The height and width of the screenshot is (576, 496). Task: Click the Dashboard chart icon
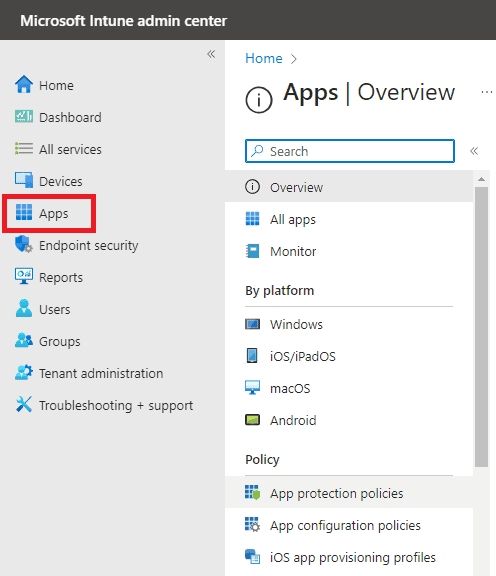[x=24, y=116]
